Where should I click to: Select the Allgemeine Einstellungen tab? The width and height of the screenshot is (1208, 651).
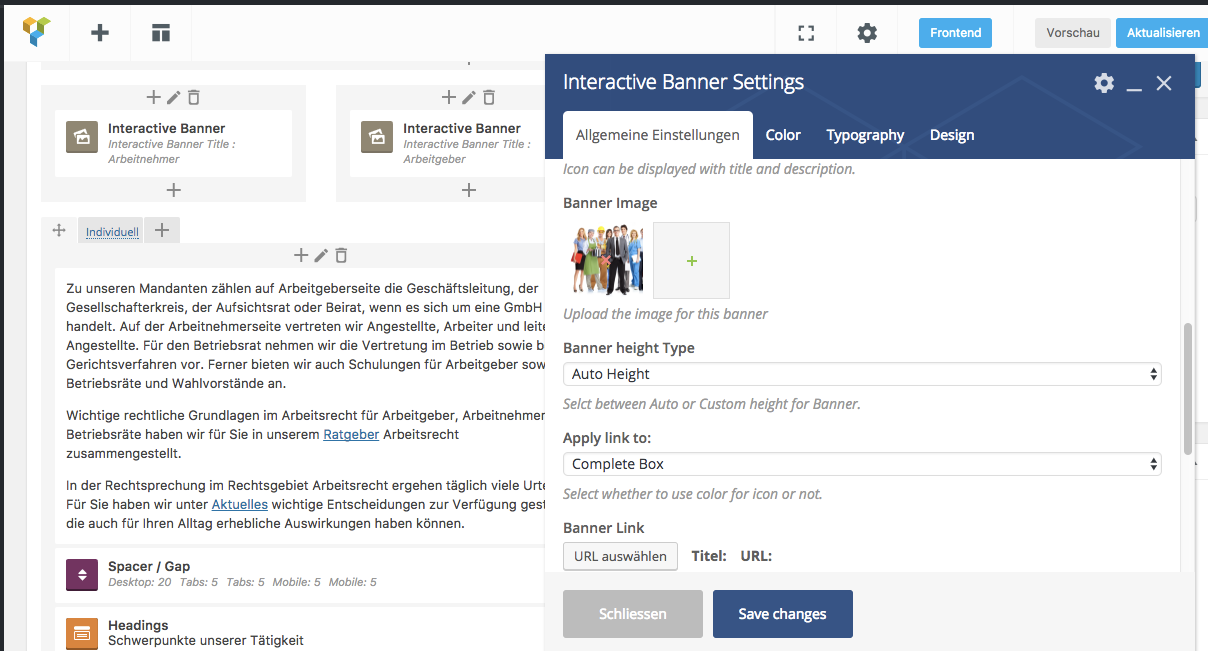click(x=657, y=135)
